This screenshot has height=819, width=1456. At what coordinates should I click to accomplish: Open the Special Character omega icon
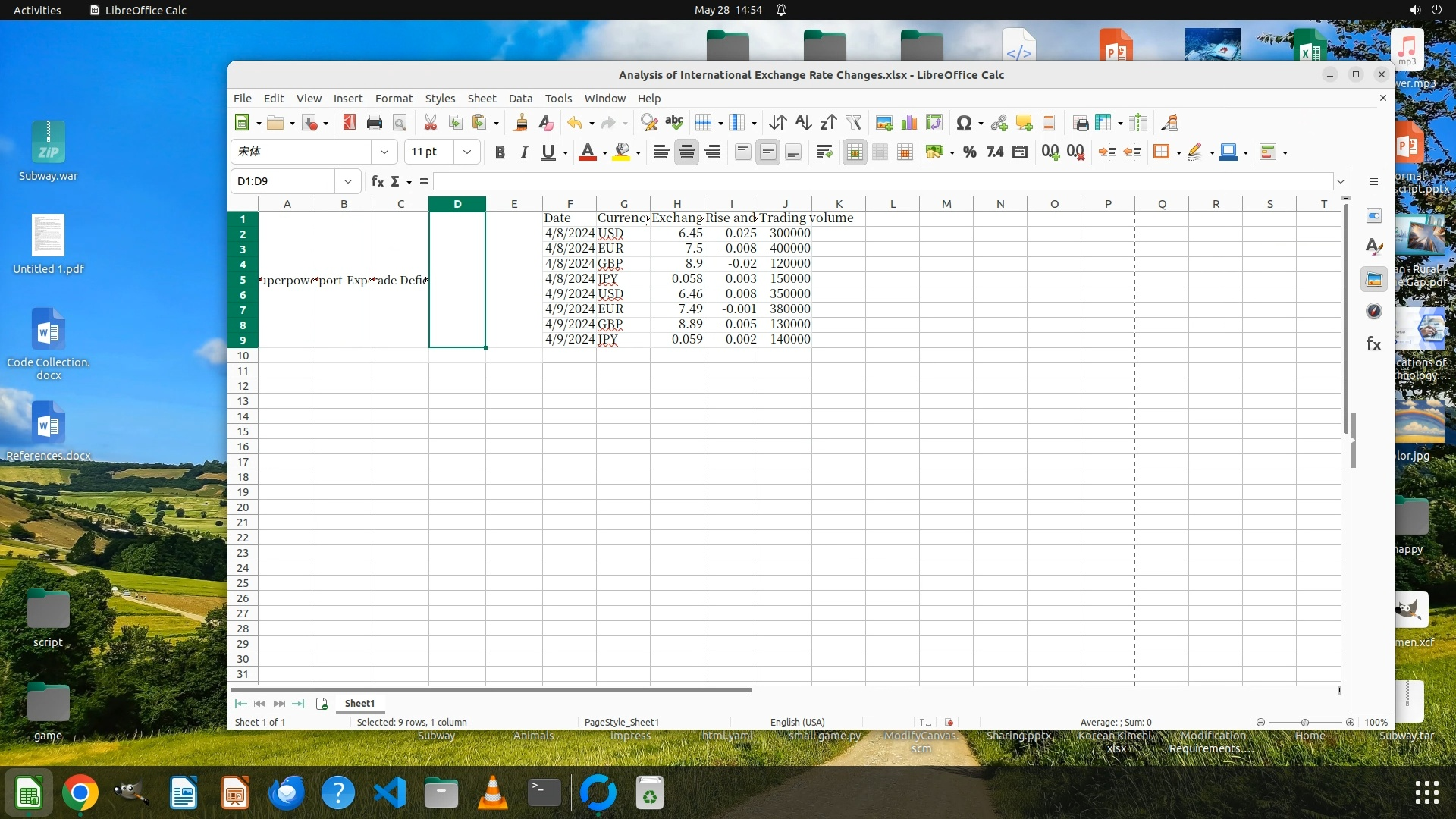pyautogui.click(x=964, y=123)
